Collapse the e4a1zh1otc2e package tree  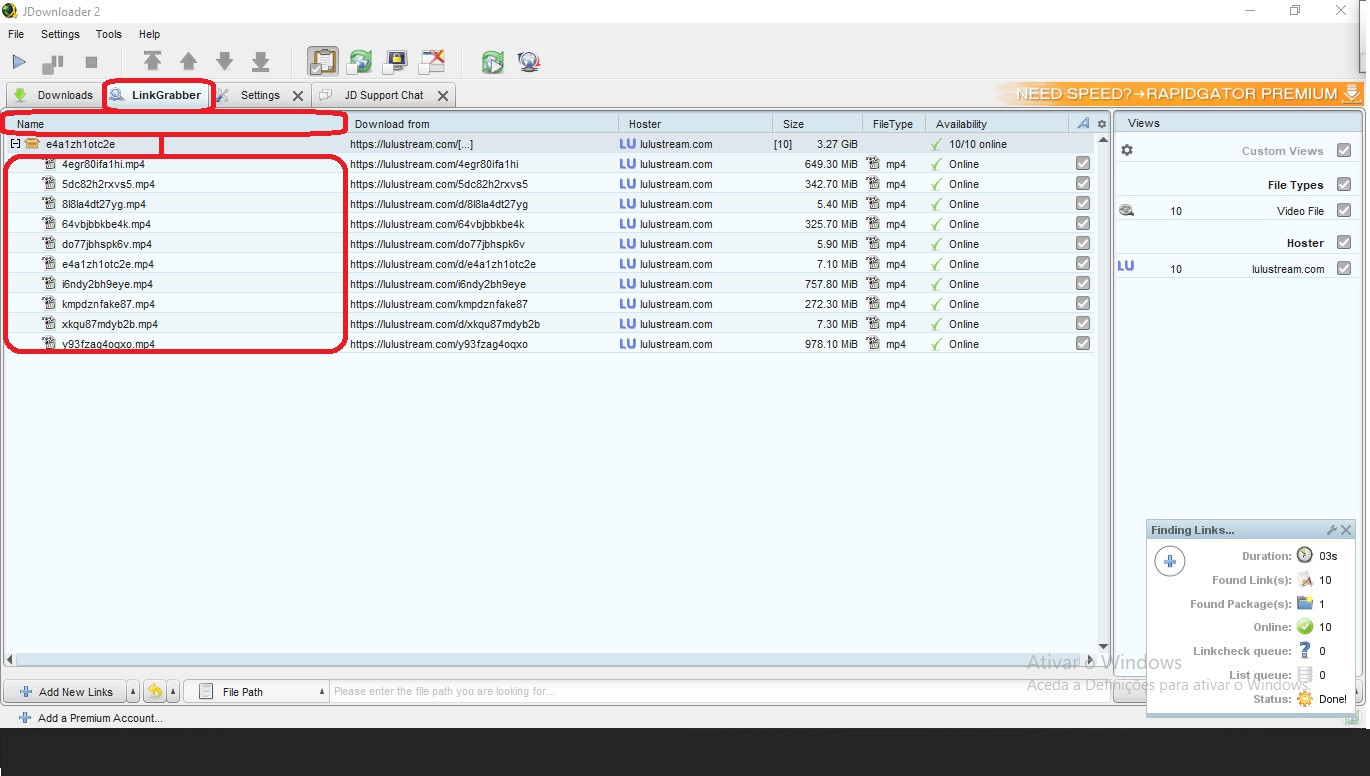click(x=15, y=144)
